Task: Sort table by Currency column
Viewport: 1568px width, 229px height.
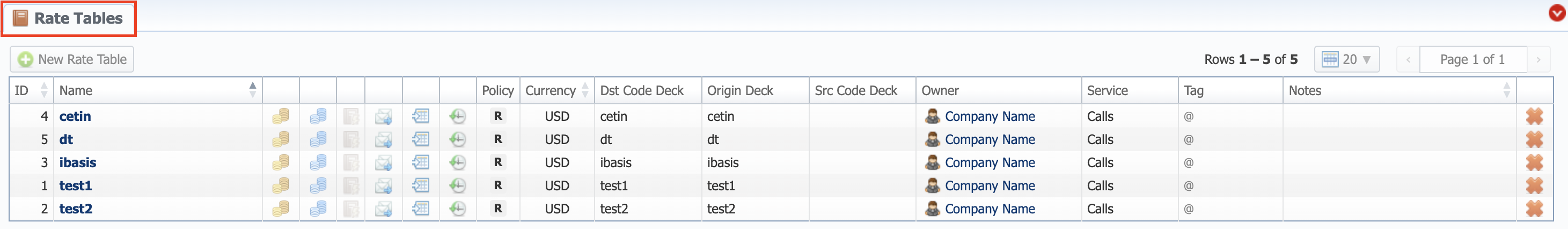Action: (x=585, y=90)
